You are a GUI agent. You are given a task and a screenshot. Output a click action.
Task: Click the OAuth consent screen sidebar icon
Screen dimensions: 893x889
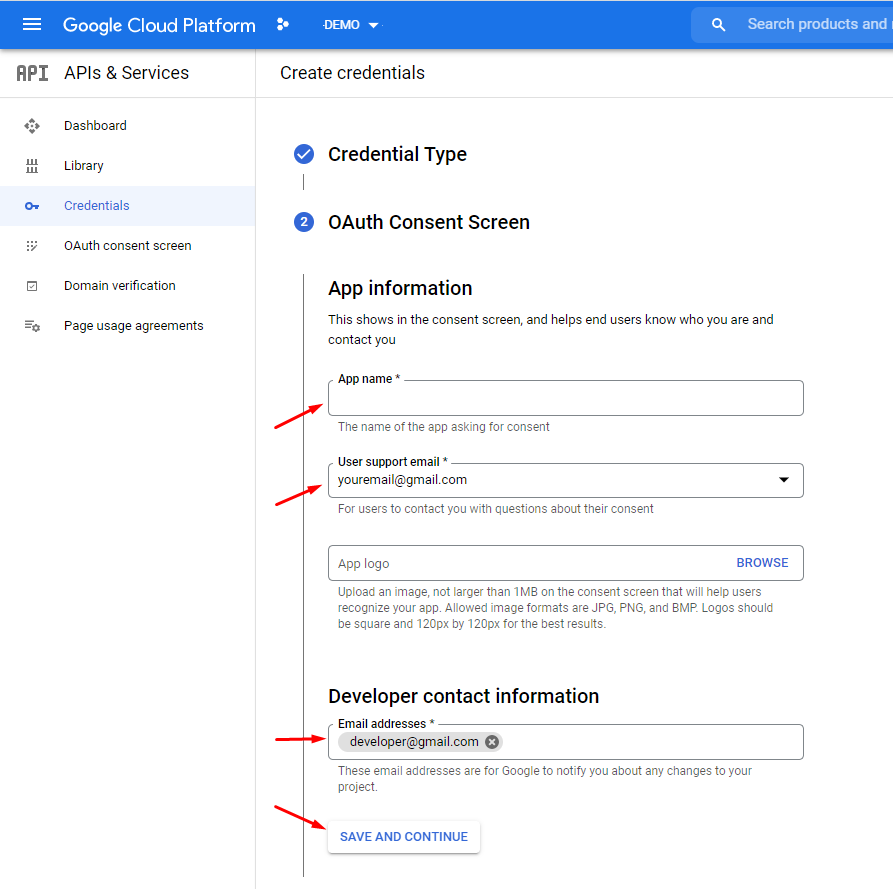(32, 246)
